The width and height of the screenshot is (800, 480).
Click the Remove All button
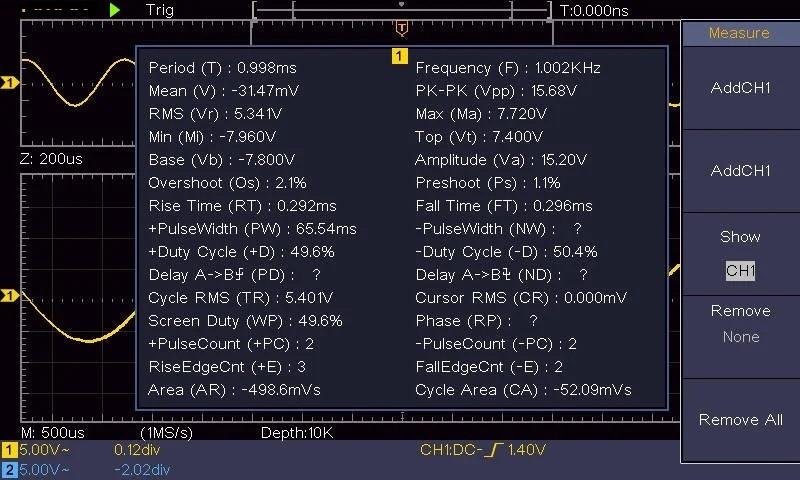[740, 420]
